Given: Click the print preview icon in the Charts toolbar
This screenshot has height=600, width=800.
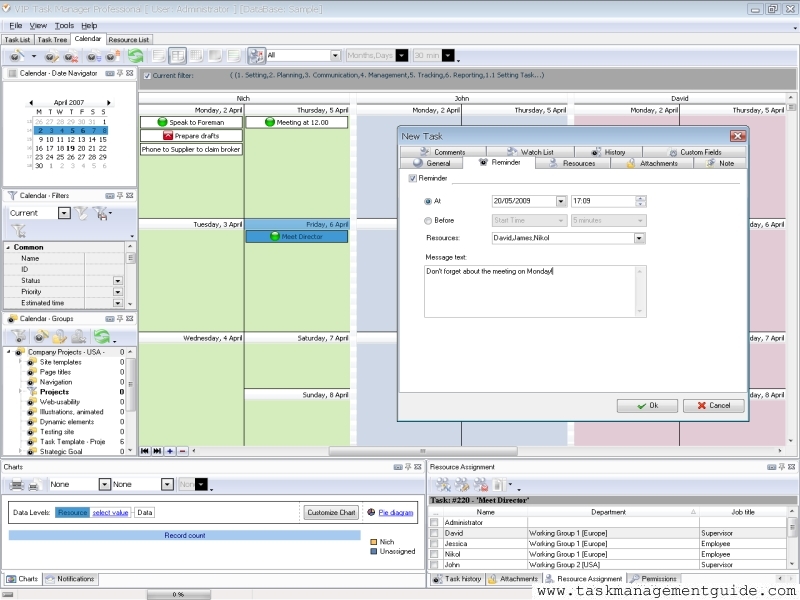Looking at the screenshot, I should [35, 485].
